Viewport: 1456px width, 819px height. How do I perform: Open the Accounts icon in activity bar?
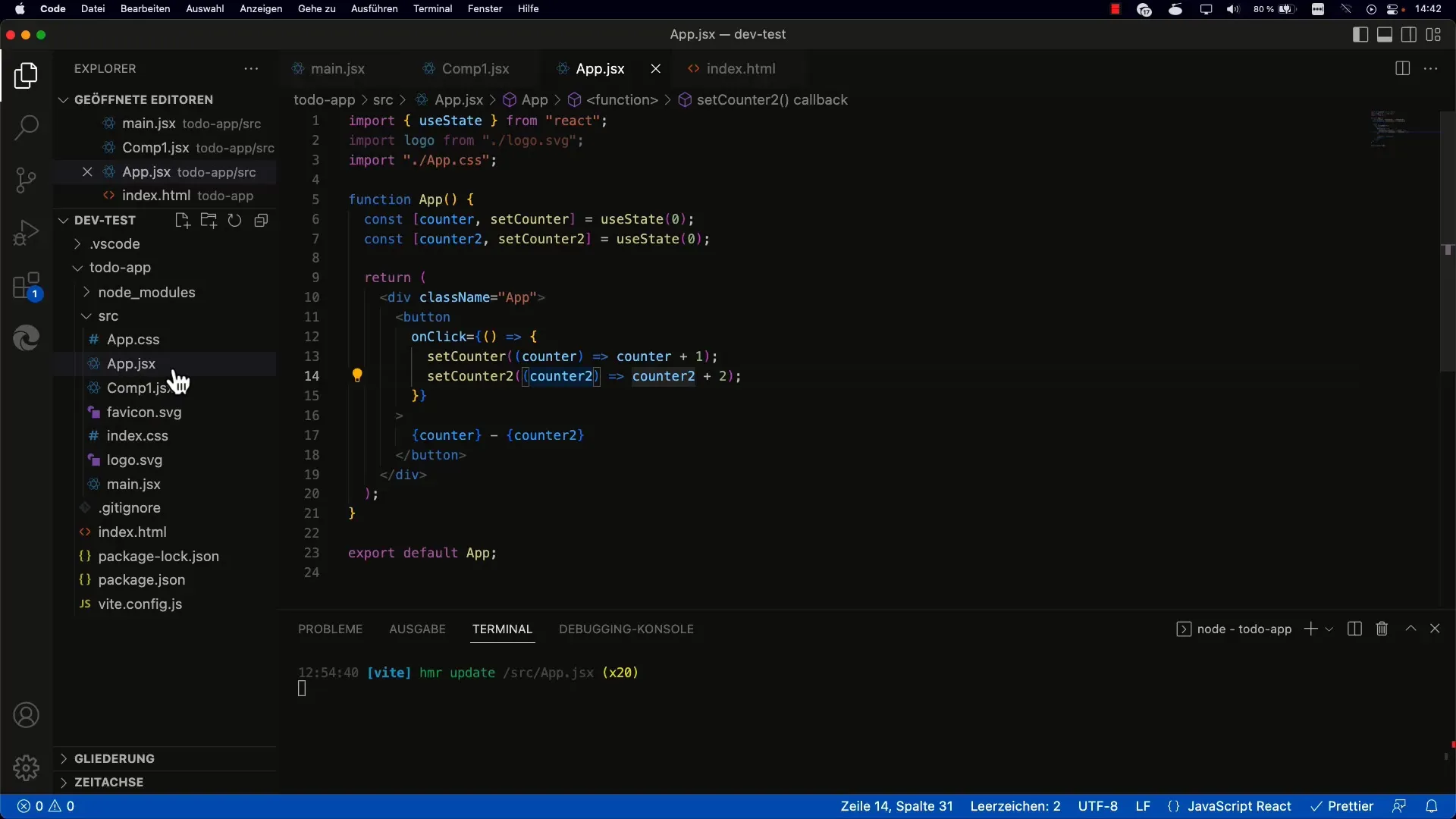pyautogui.click(x=27, y=715)
